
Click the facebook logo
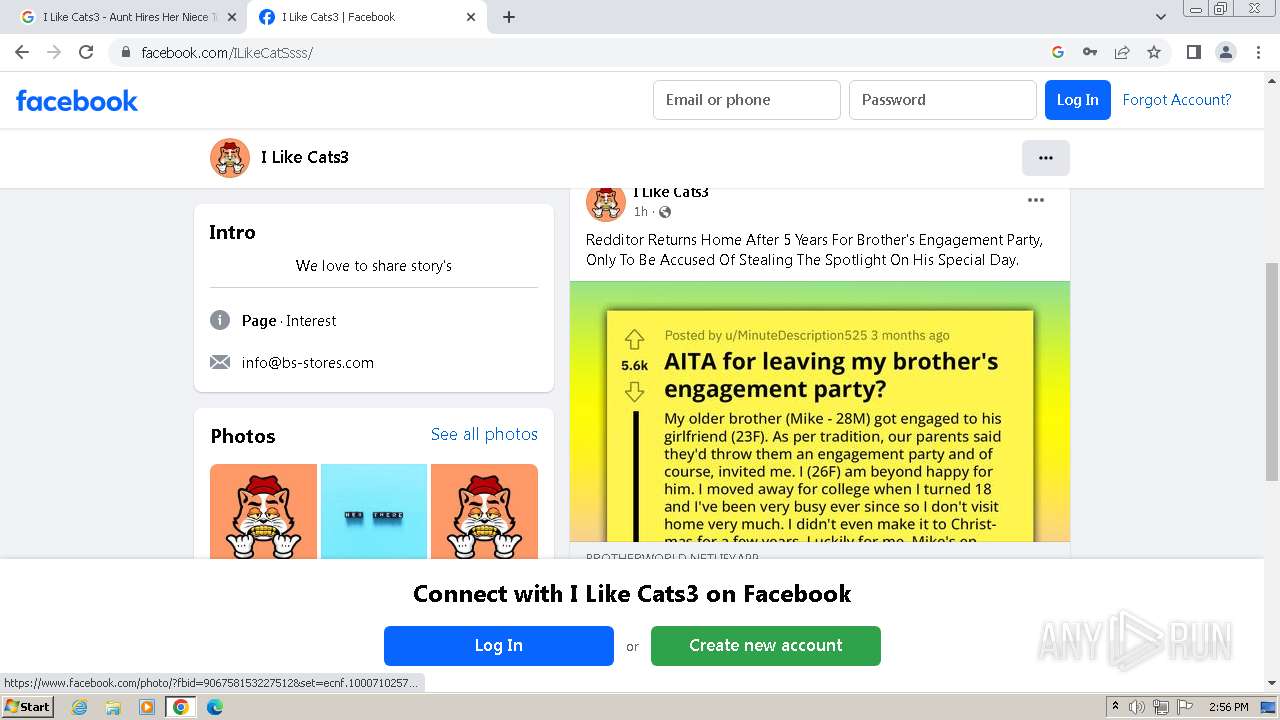pos(77,100)
